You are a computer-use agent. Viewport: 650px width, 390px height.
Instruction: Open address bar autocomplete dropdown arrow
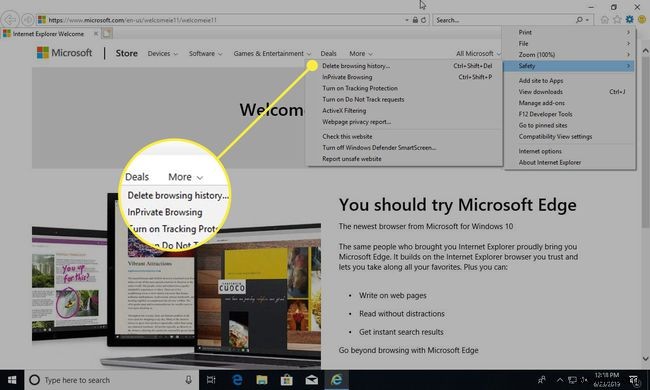click(407, 20)
